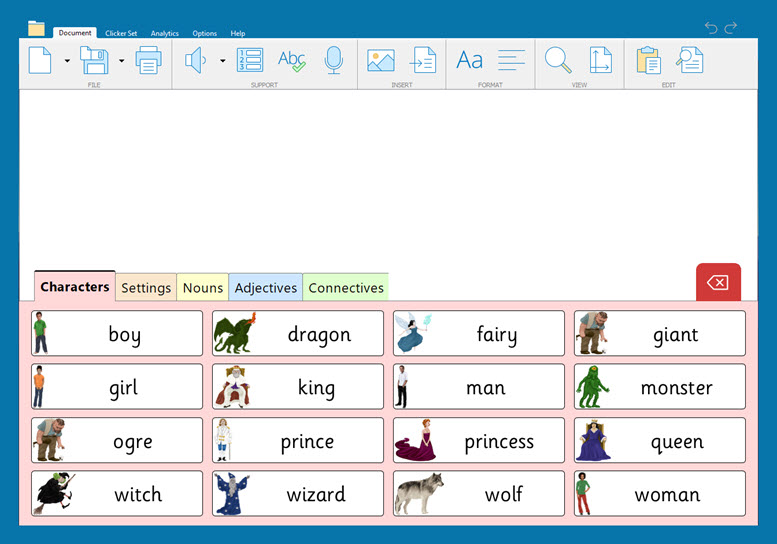Click the magnifying glass zoom icon
This screenshot has width=777, height=544.
pyautogui.click(x=557, y=61)
